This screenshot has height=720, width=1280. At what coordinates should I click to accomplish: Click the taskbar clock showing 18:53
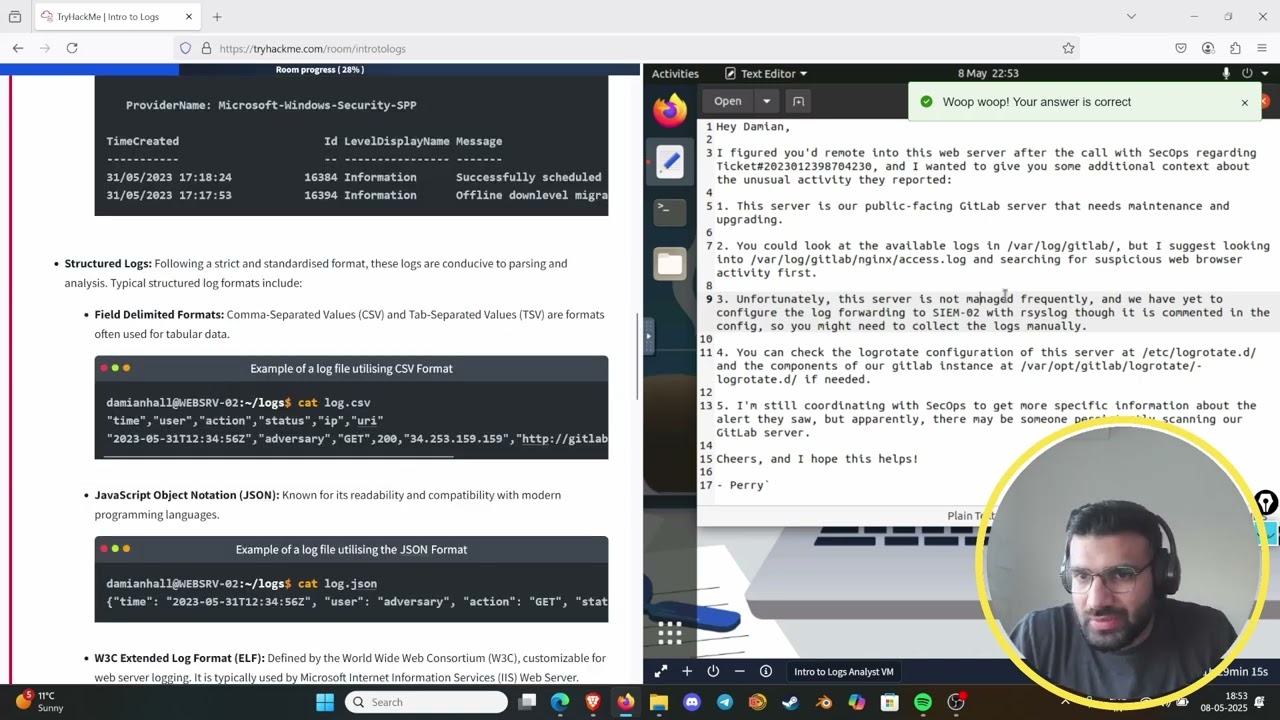click(x=1236, y=701)
